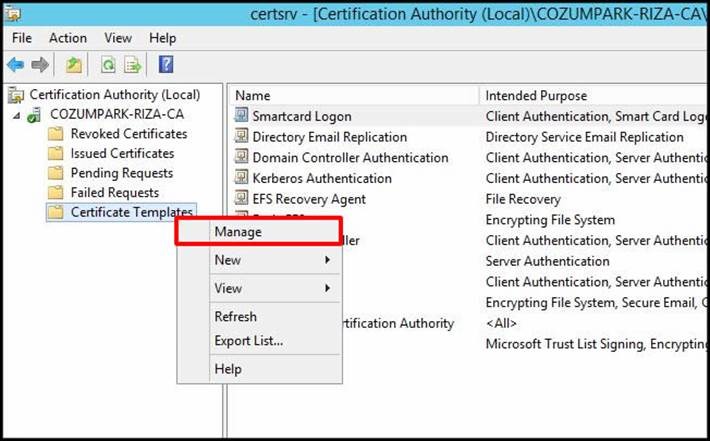Select the Smartcard Logon row name
The width and height of the screenshot is (710, 441).
(302, 116)
